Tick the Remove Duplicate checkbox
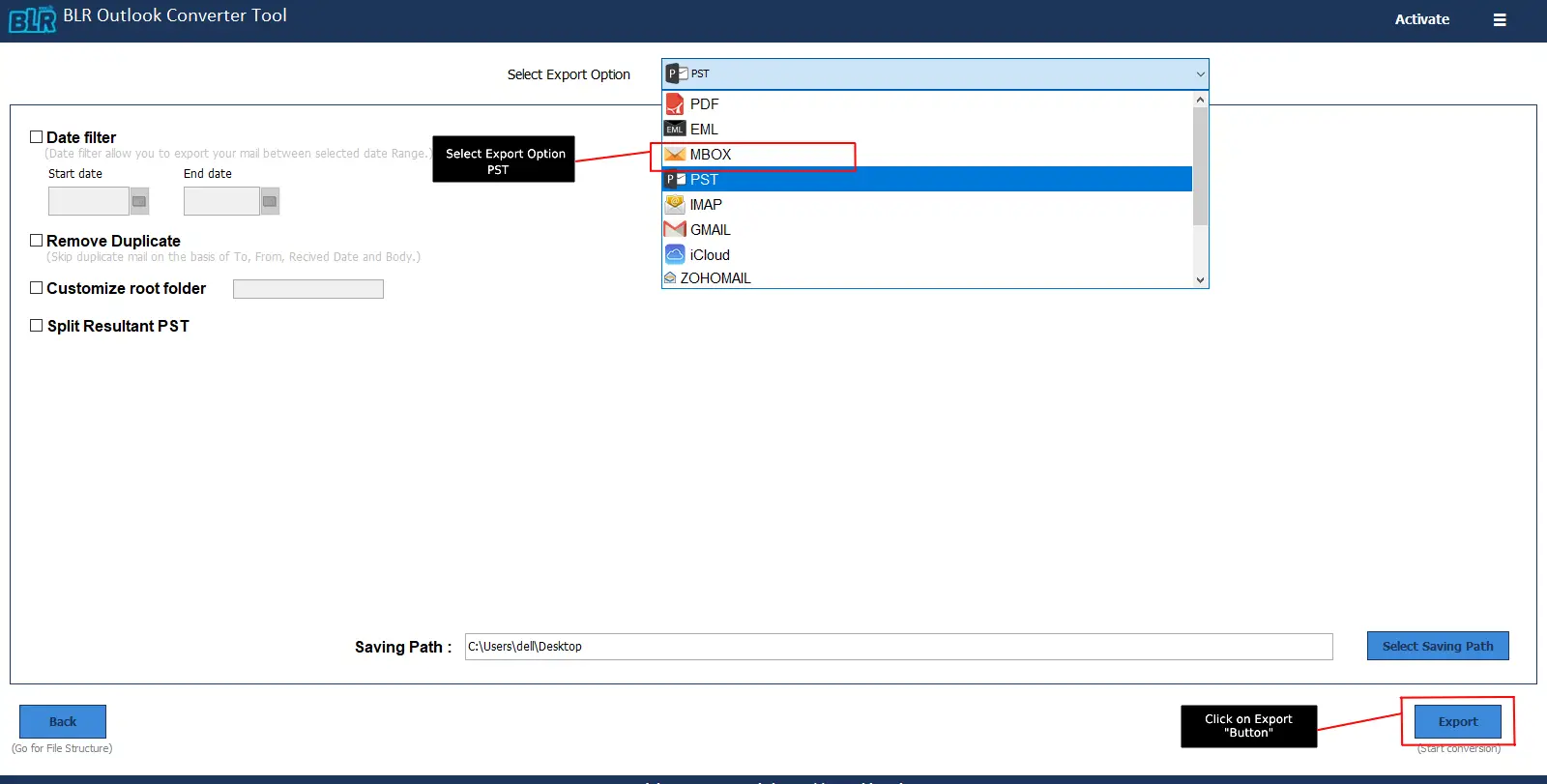 click(36, 241)
